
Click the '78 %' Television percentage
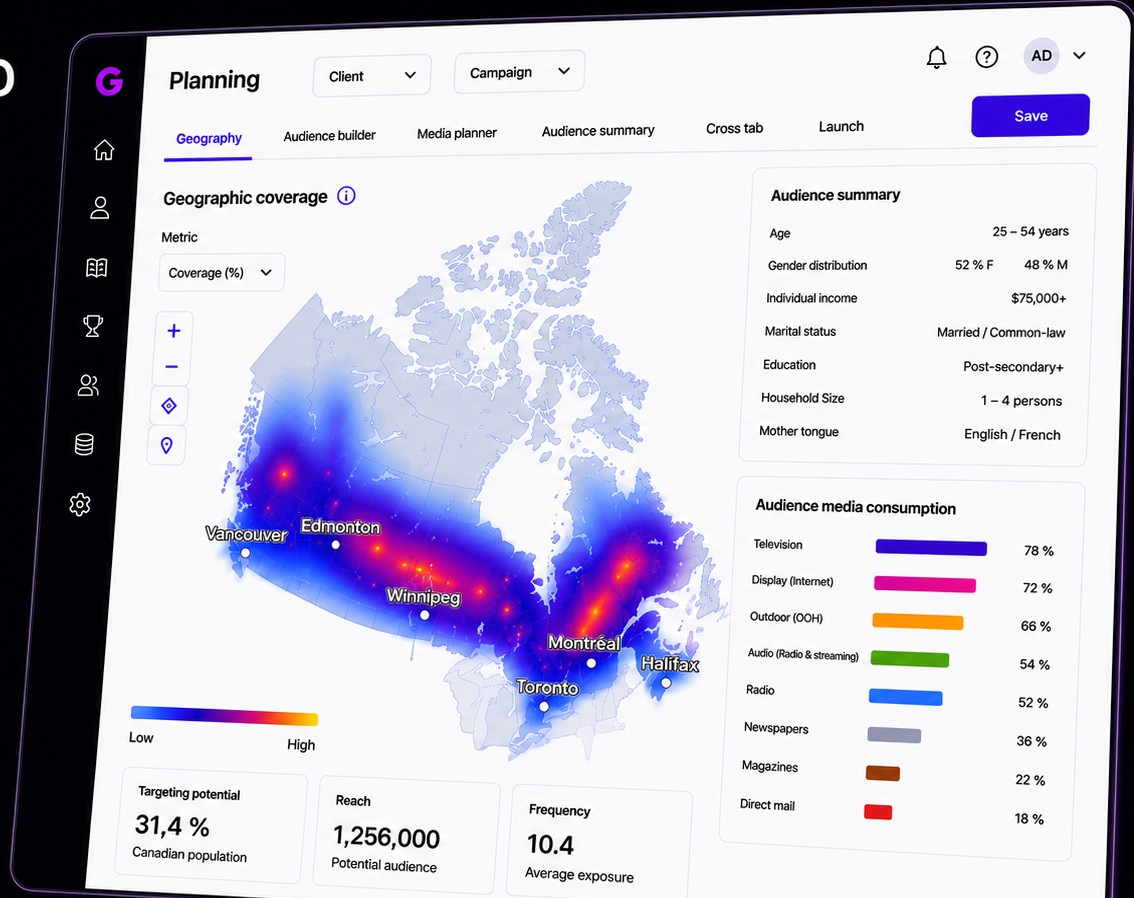(1039, 551)
